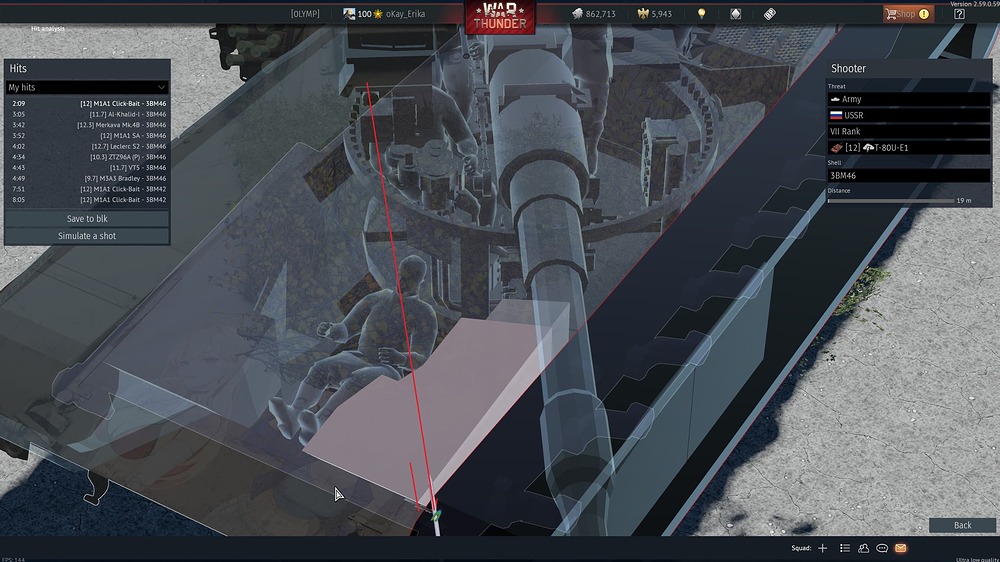This screenshot has height=562, width=1000.
Task: Click the 862,713 Silver Lions balance
Action: coord(600,13)
